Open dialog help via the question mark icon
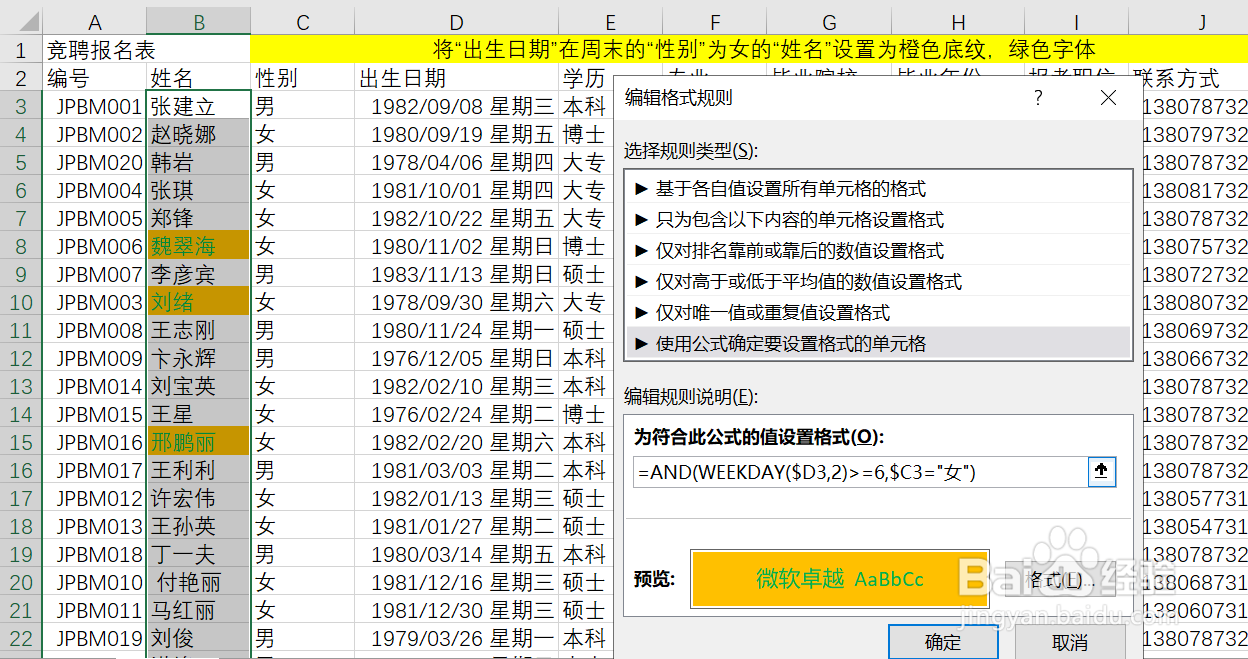The width and height of the screenshot is (1248, 659). (x=1038, y=98)
